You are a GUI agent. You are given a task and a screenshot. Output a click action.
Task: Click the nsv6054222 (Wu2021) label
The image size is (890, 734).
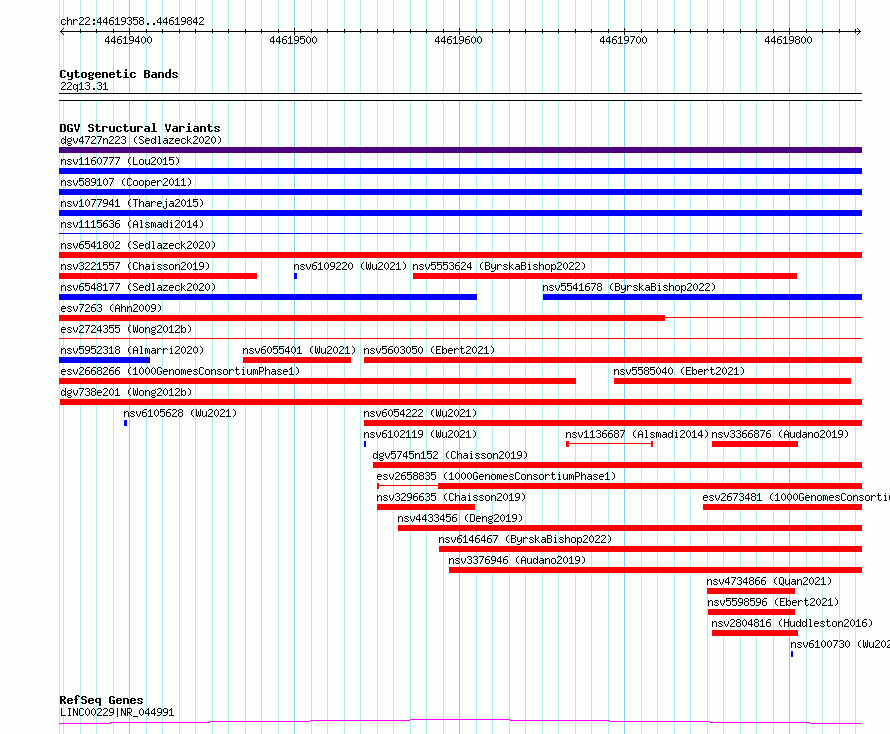coord(420,413)
